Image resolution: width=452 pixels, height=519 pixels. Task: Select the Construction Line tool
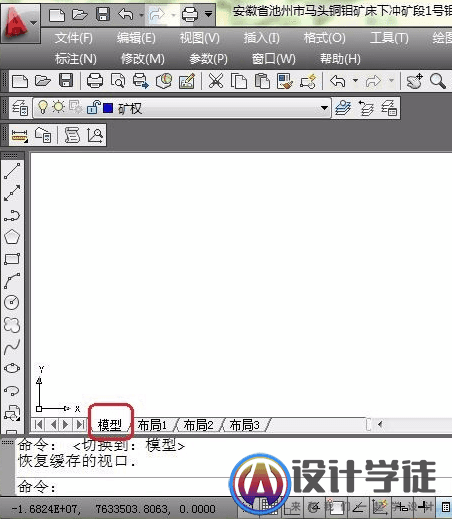click(12, 193)
